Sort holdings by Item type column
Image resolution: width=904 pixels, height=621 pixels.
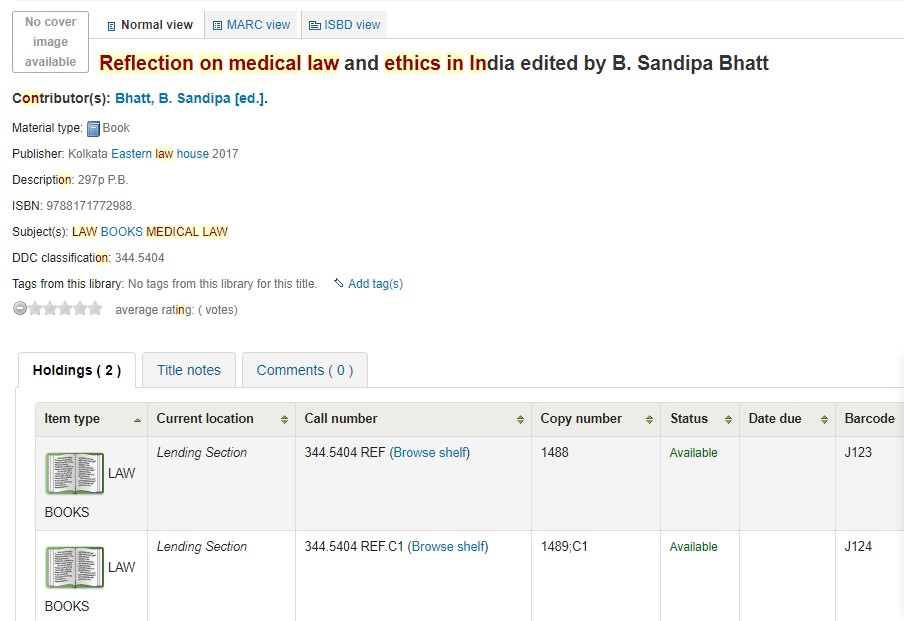pos(90,419)
